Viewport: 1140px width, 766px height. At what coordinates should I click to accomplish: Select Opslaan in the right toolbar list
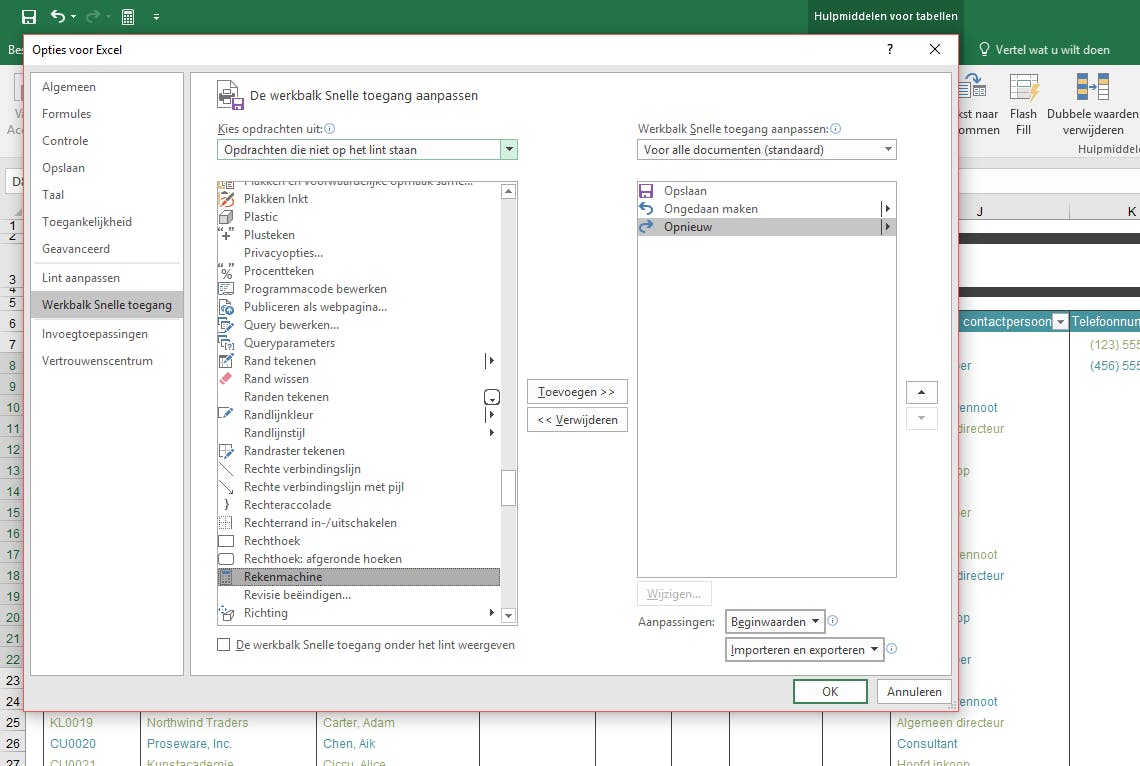point(685,191)
